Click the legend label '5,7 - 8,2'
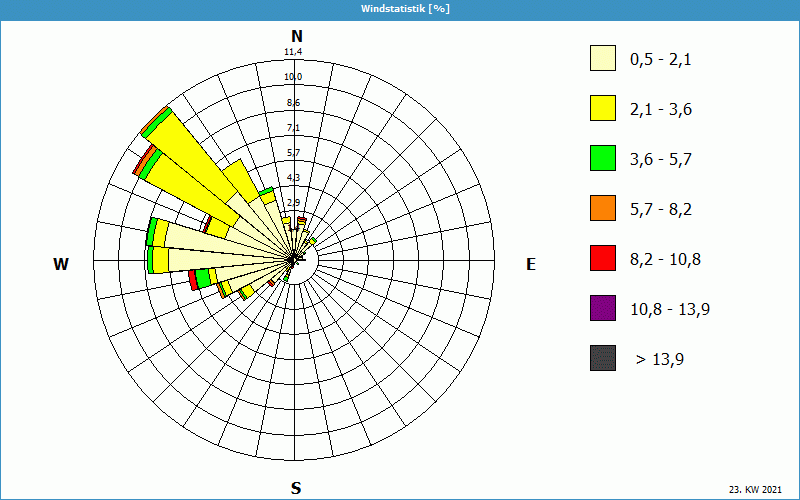 click(x=661, y=210)
